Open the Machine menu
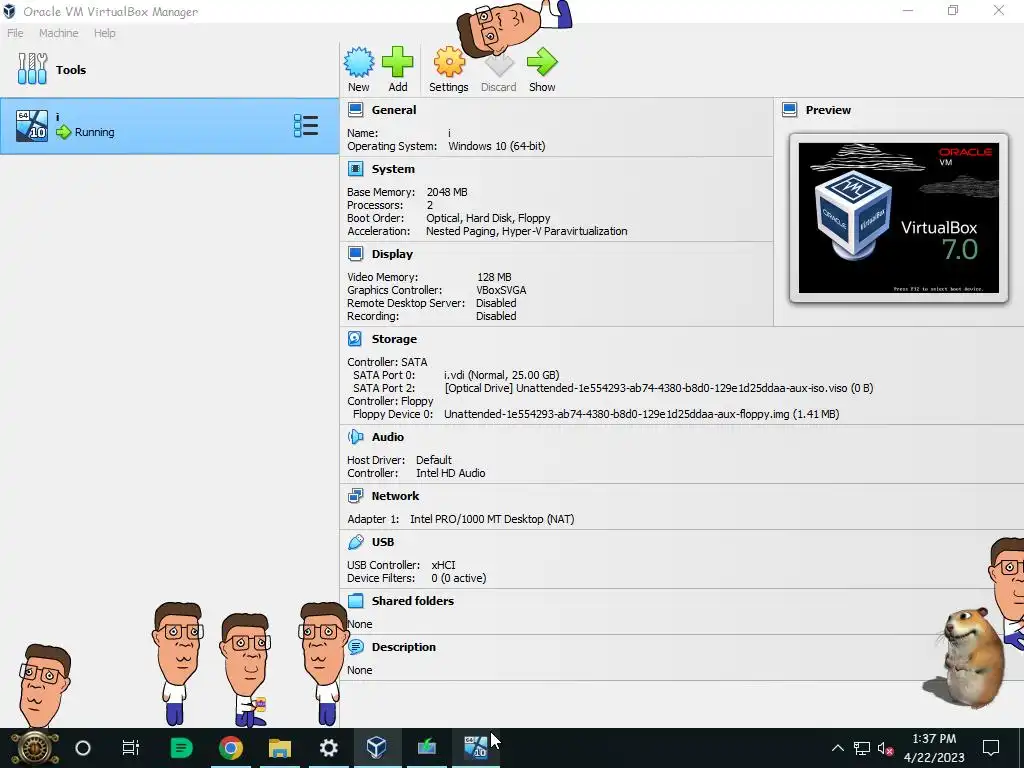This screenshot has width=1024, height=768. (x=58, y=33)
